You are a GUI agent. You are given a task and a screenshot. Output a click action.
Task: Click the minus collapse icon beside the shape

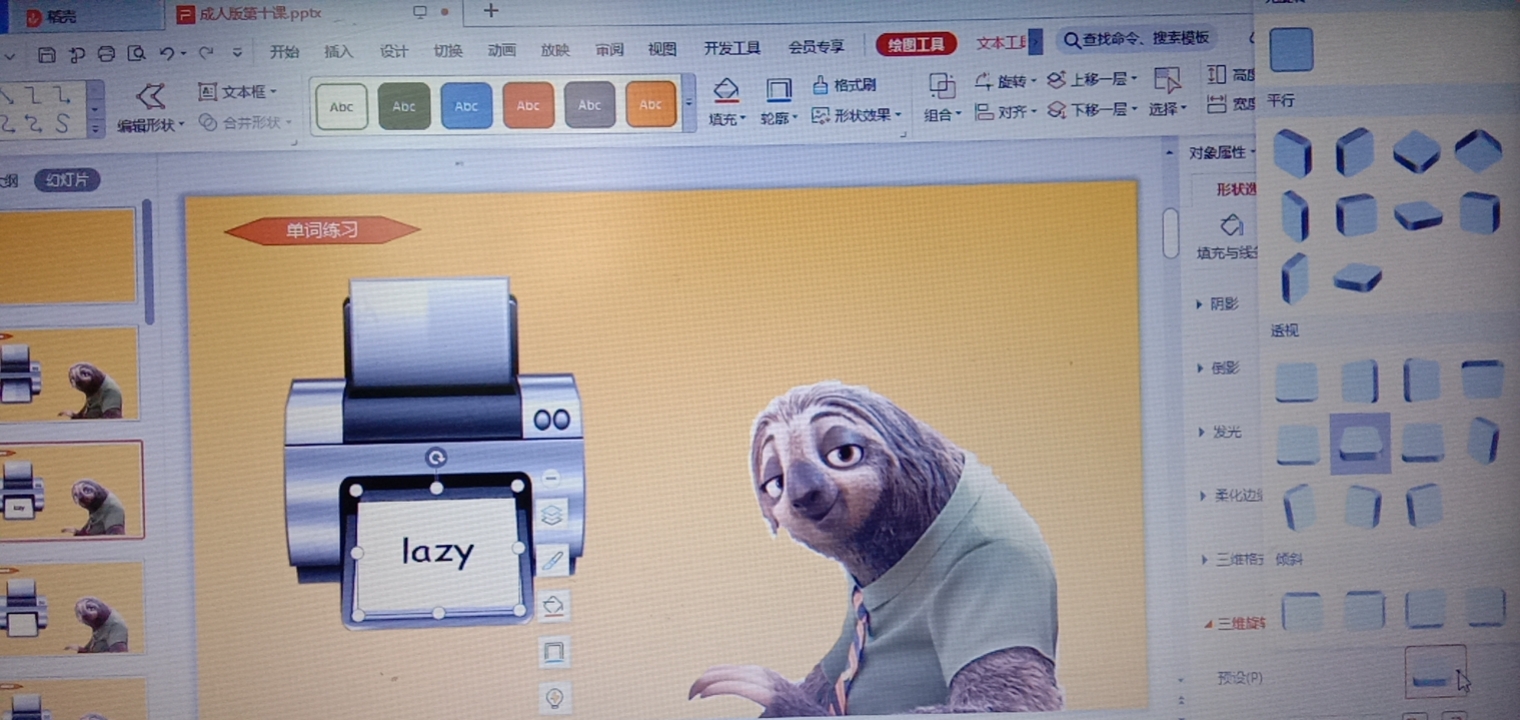click(551, 479)
